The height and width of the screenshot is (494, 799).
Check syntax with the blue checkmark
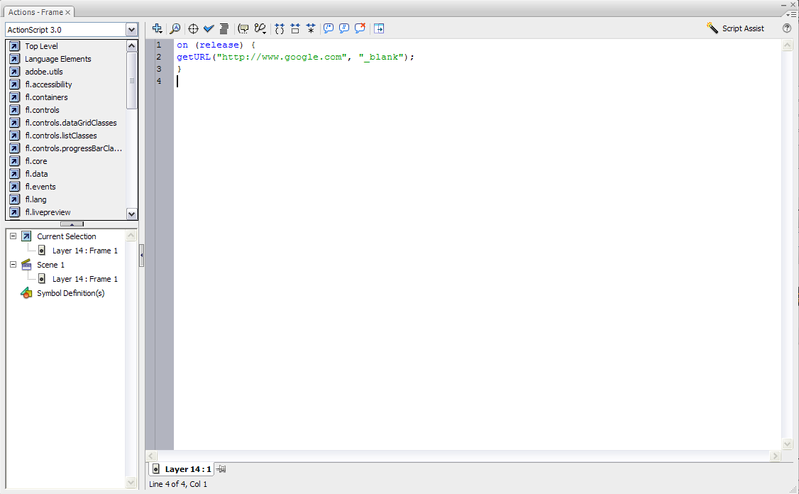[208, 29]
